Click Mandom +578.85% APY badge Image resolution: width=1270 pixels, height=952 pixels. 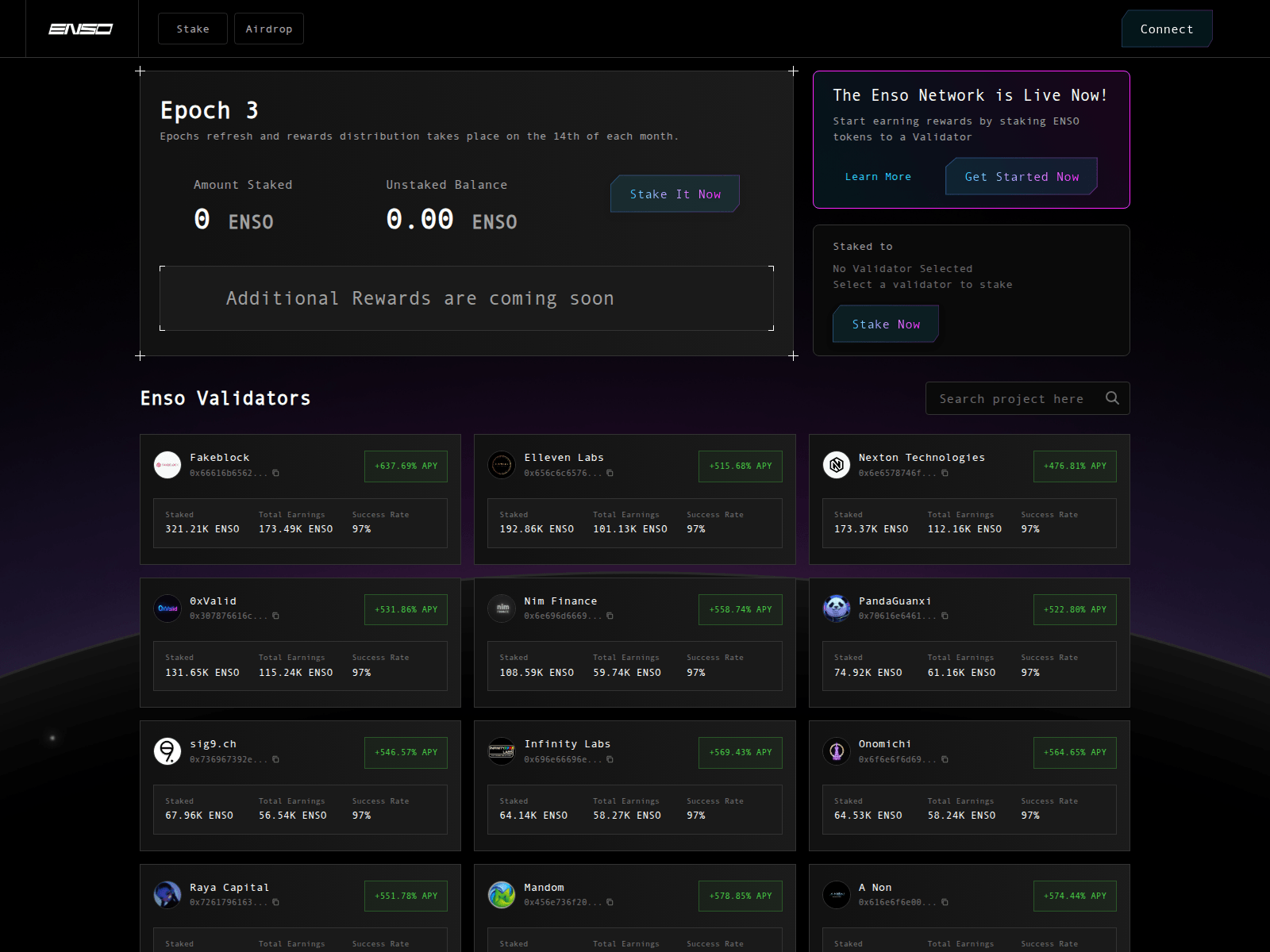pos(741,896)
